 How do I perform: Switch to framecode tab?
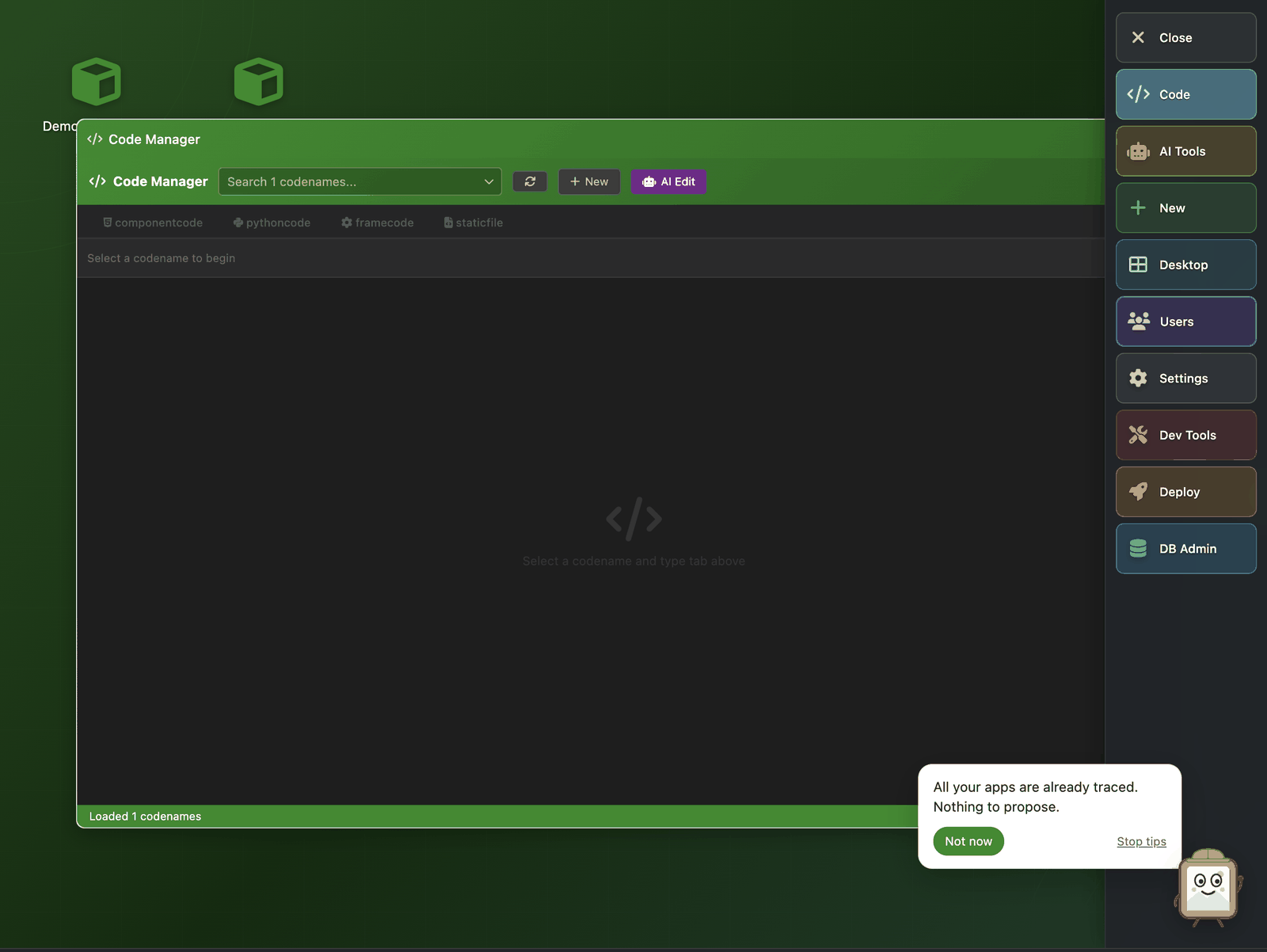tap(377, 223)
